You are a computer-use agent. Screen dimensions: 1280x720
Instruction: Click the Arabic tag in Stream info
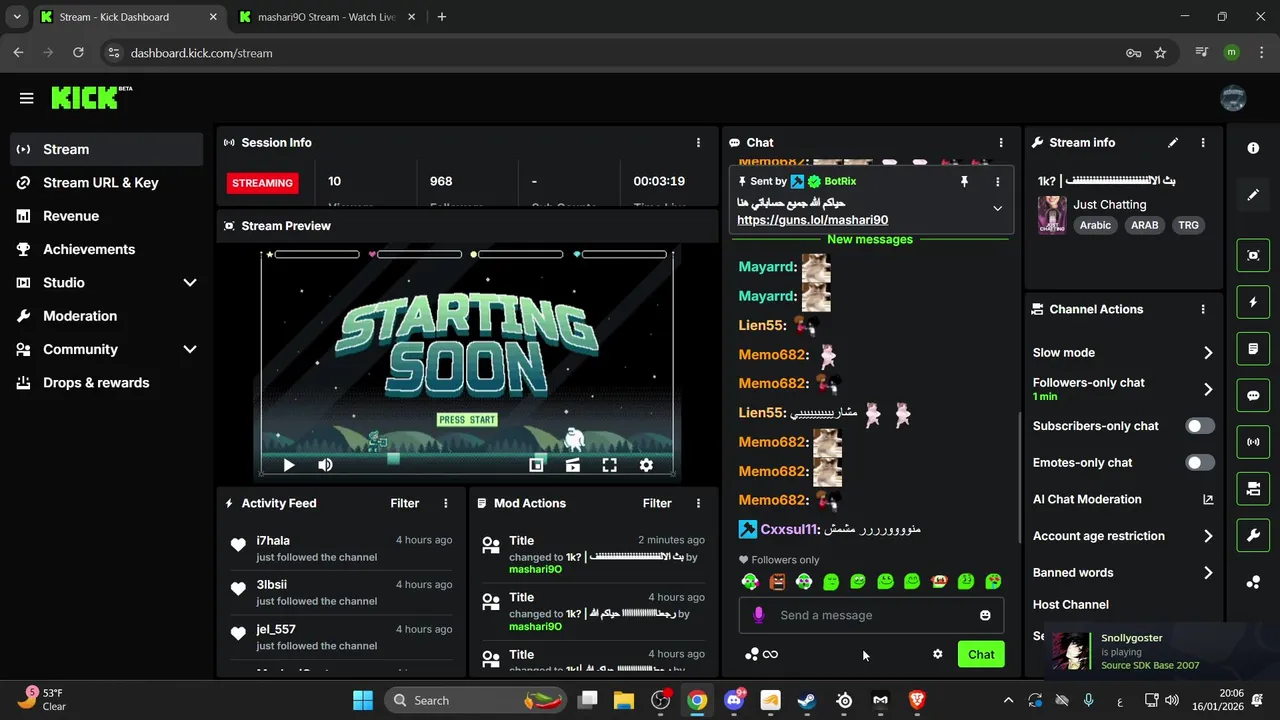(1095, 225)
